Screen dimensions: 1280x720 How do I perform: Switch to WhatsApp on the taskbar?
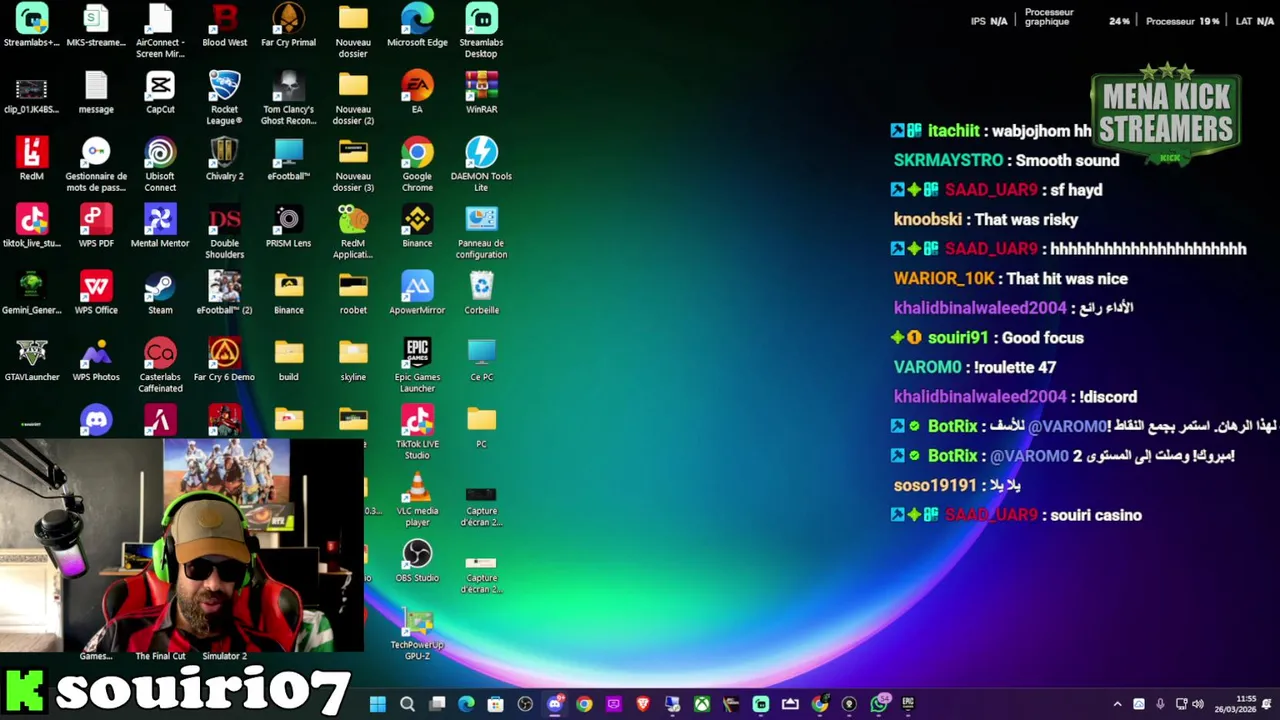click(879, 704)
